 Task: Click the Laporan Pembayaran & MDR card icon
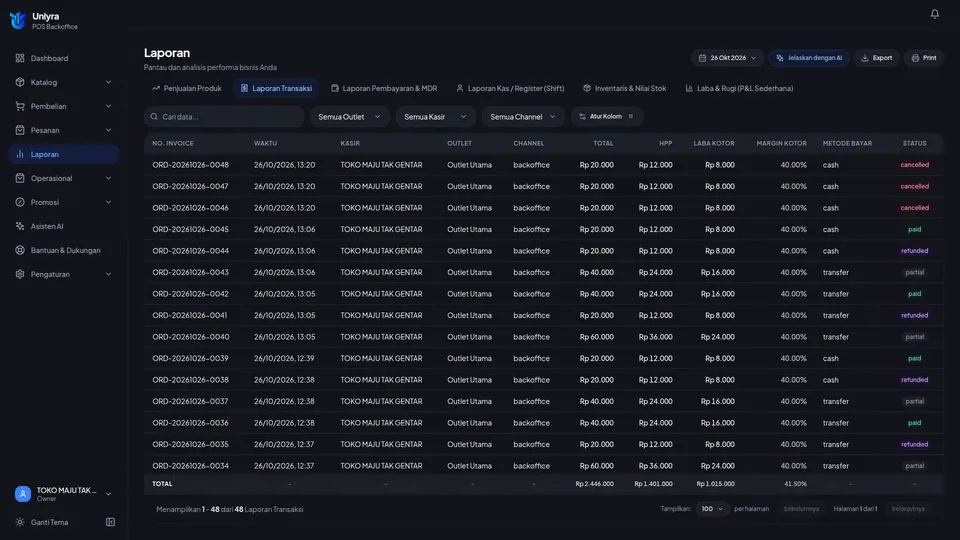[x=335, y=88]
